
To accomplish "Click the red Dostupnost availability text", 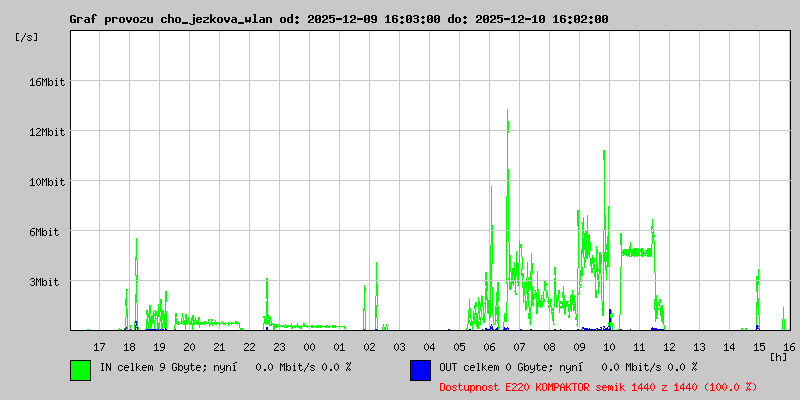I will pos(598,388).
